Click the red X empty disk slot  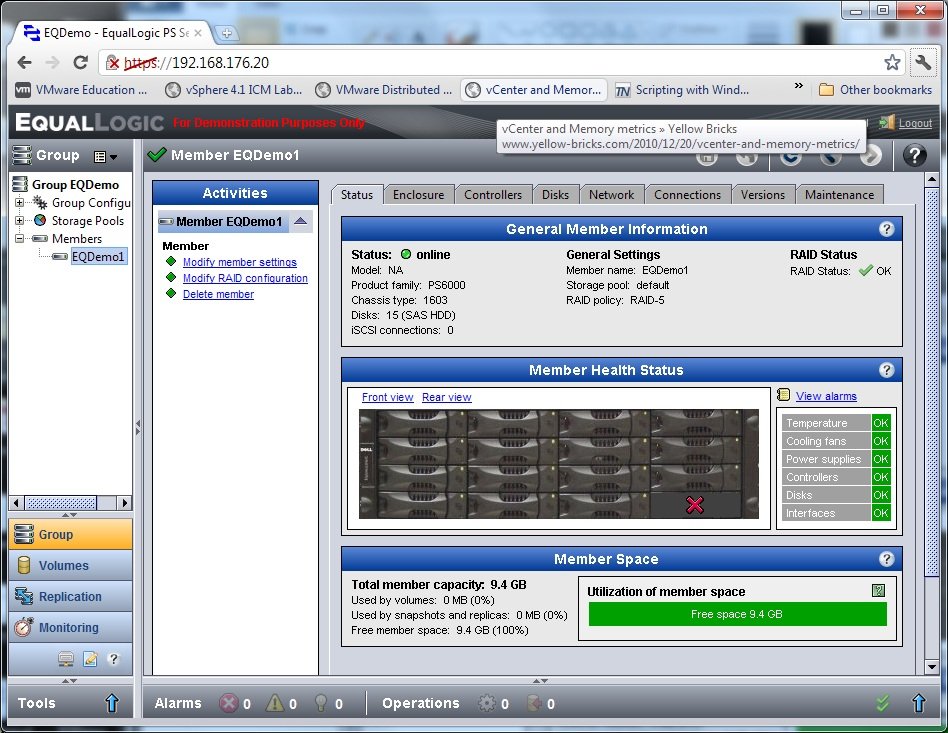click(x=695, y=504)
